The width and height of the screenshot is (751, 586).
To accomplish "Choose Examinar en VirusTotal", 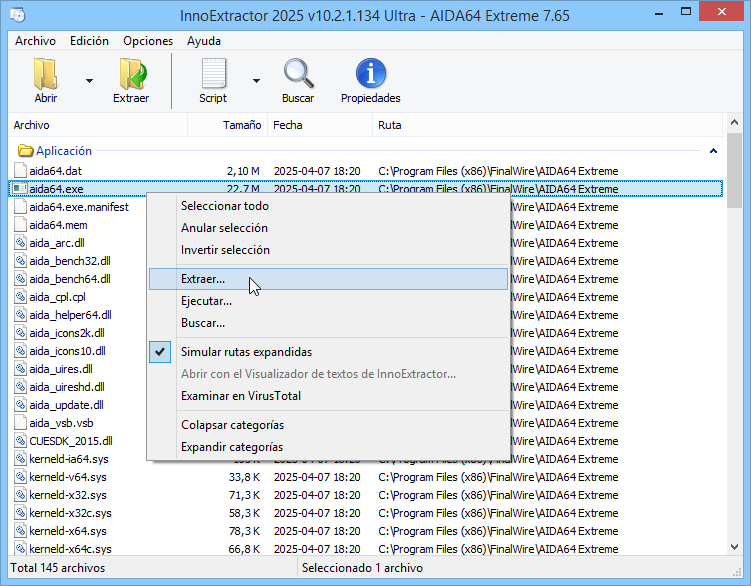I will pyautogui.click(x=328, y=396).
